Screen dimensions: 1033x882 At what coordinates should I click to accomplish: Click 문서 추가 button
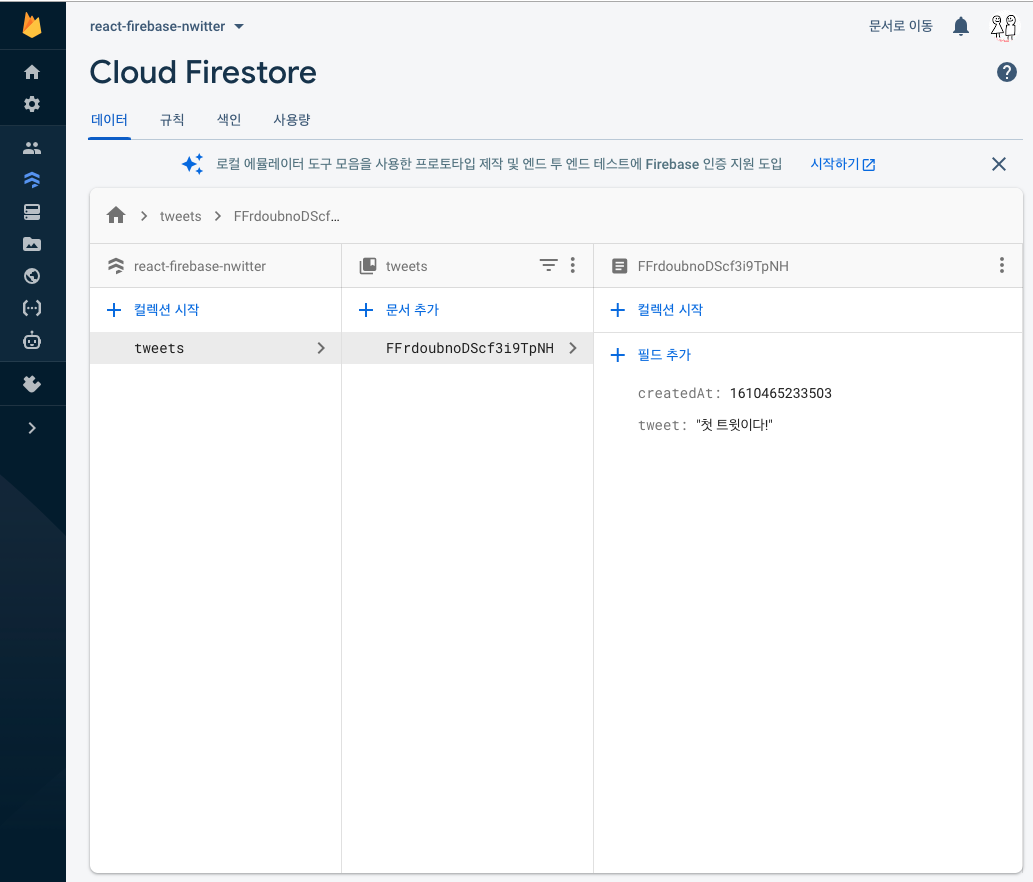pos(399,310)
